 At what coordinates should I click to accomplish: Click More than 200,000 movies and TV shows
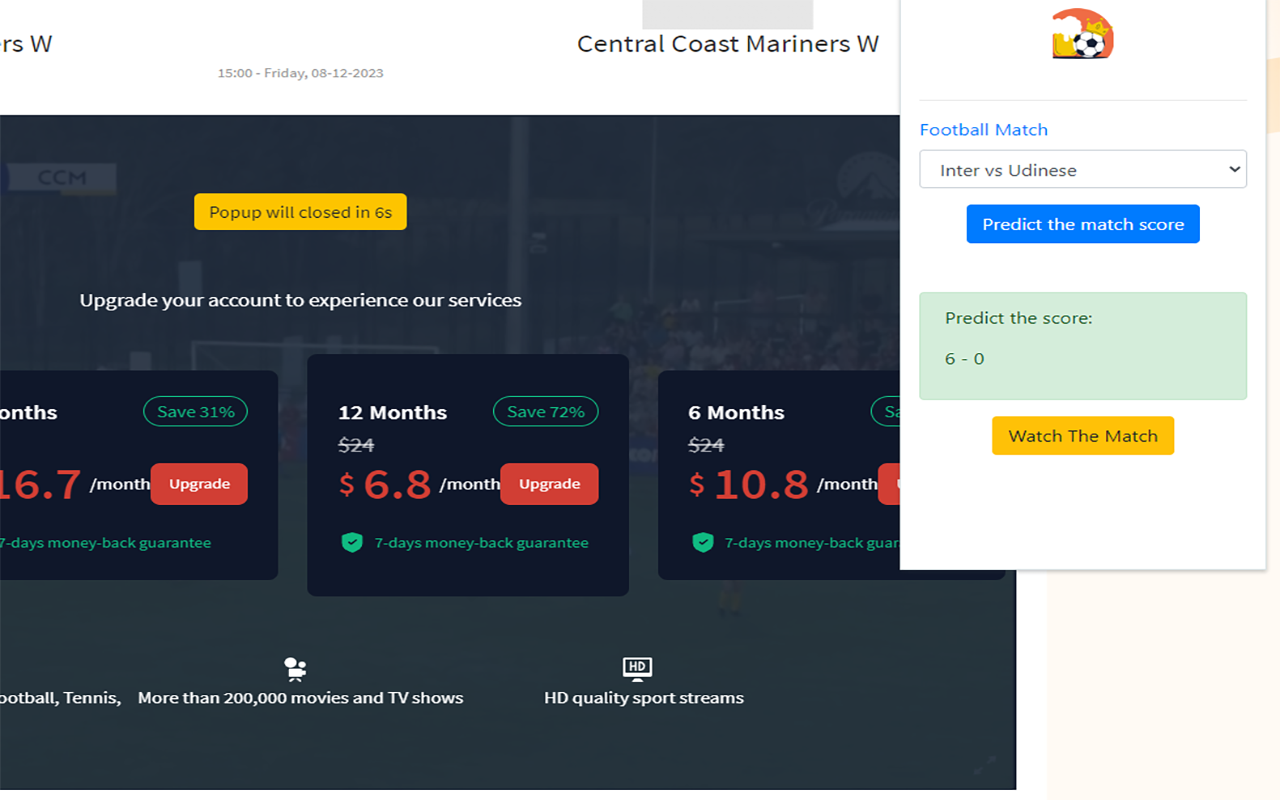301,698
